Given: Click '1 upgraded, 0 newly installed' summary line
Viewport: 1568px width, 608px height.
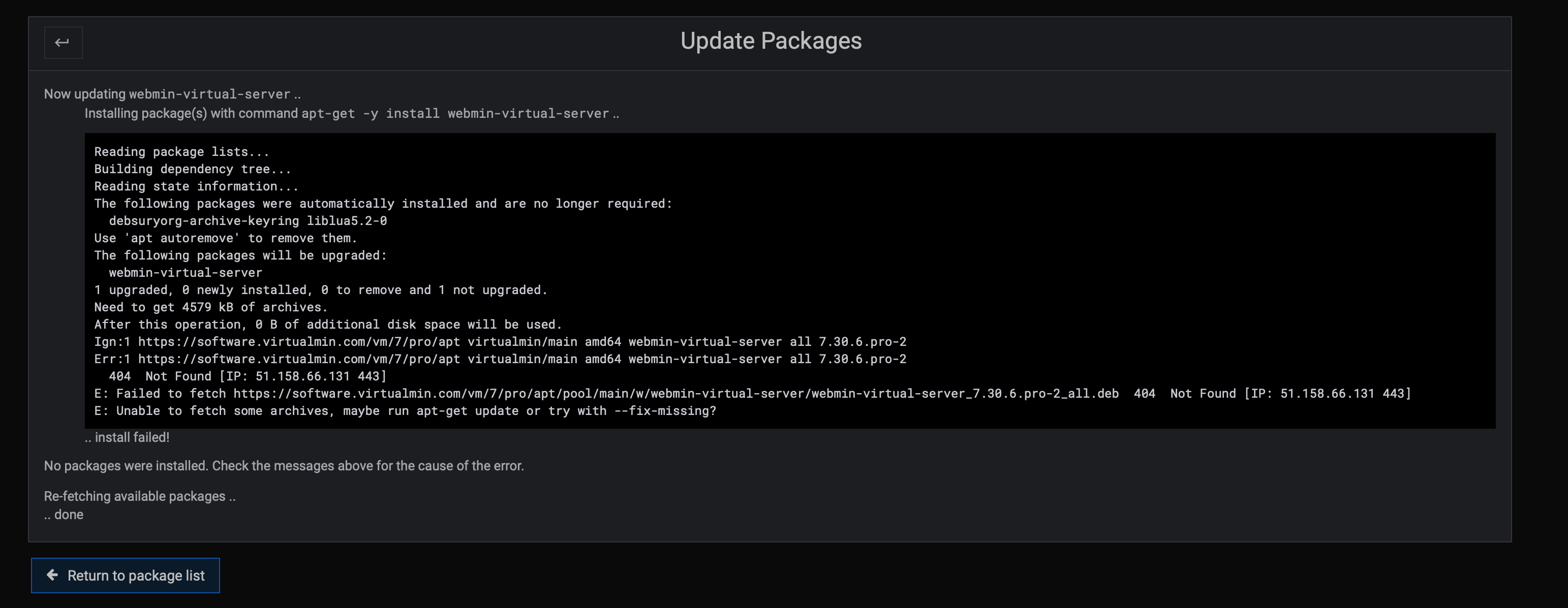Looking at the screenshot, I should pyautogui.click(x=321, y=290).
